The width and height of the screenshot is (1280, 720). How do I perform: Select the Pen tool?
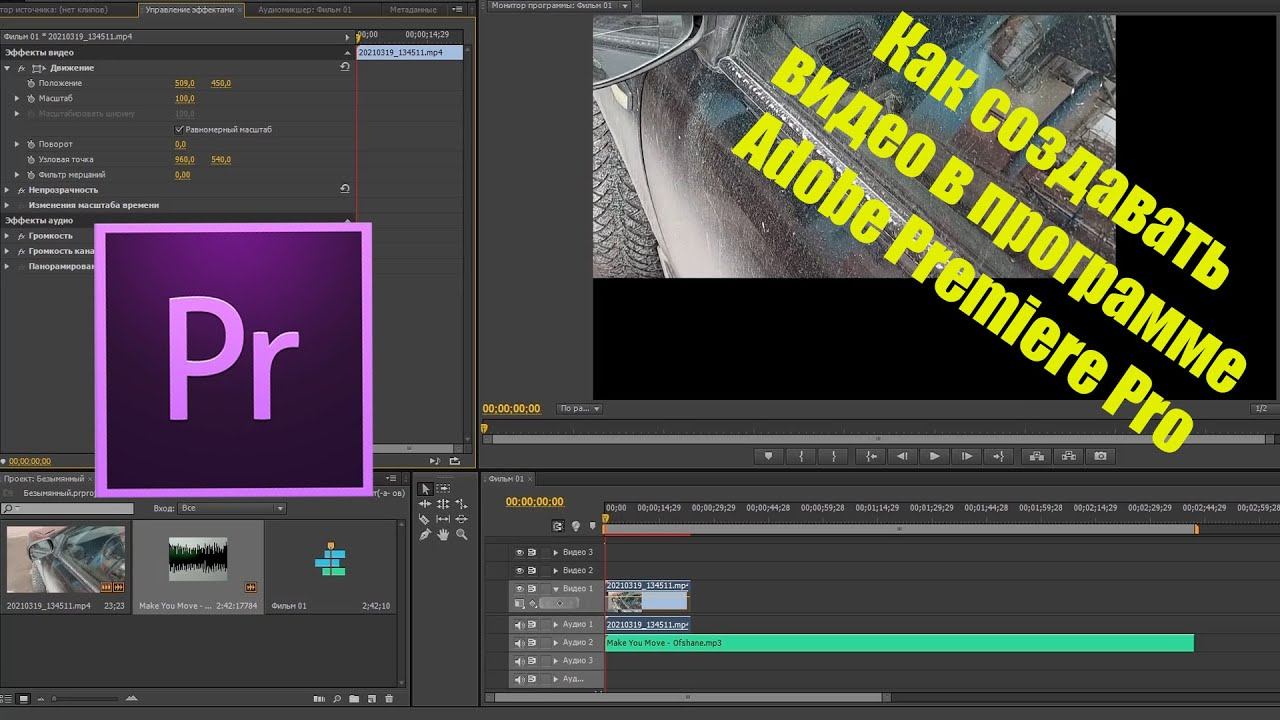425,535
